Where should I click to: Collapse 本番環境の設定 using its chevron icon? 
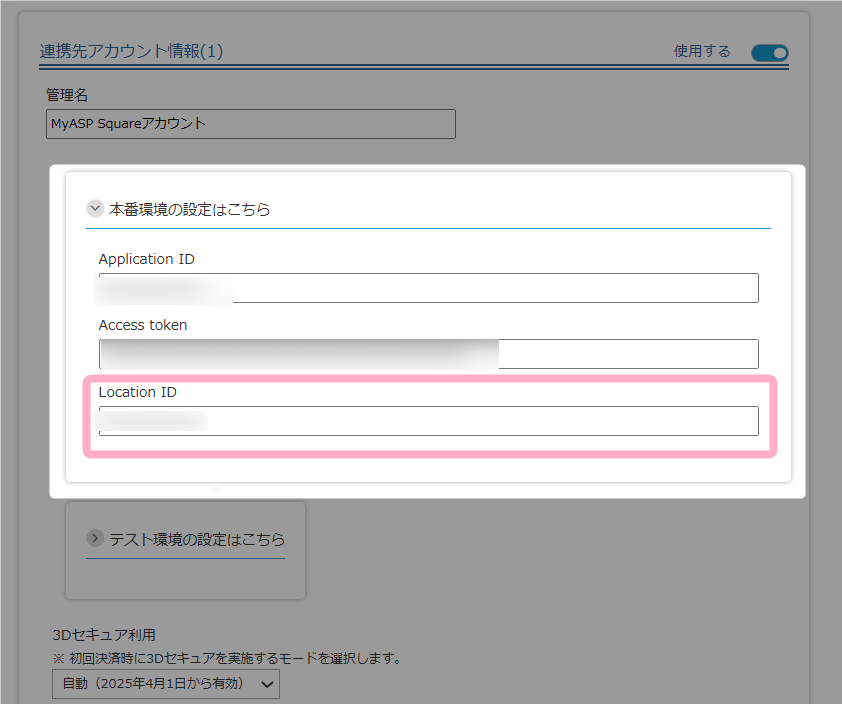click(95, 209)
